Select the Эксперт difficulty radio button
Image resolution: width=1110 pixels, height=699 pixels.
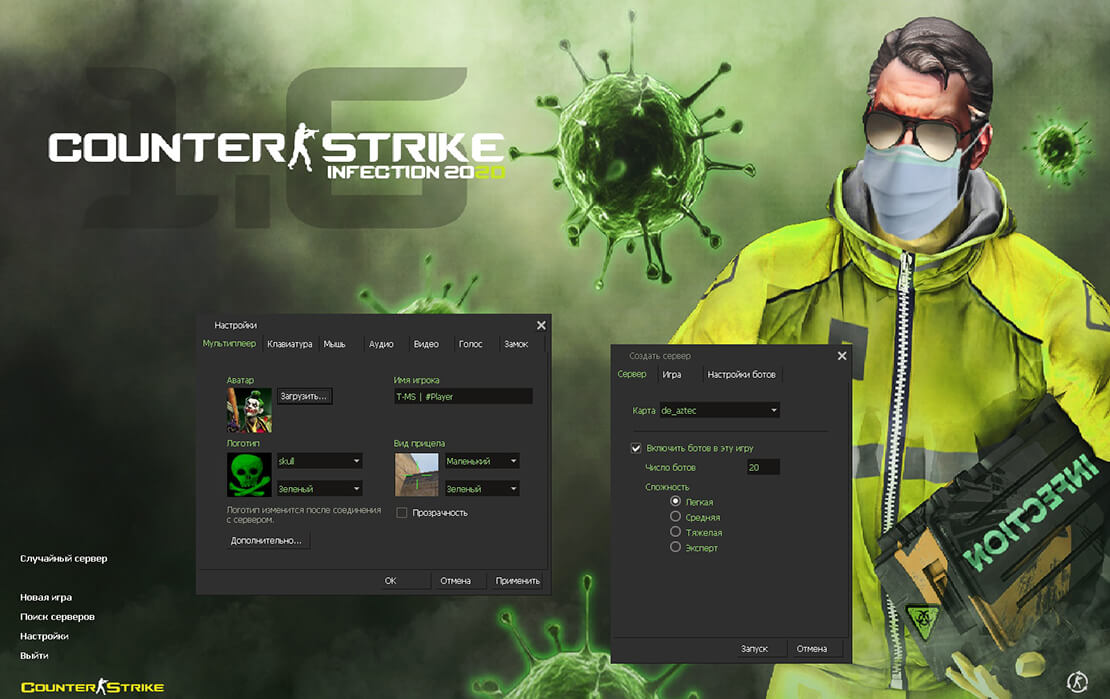point(675,546)
